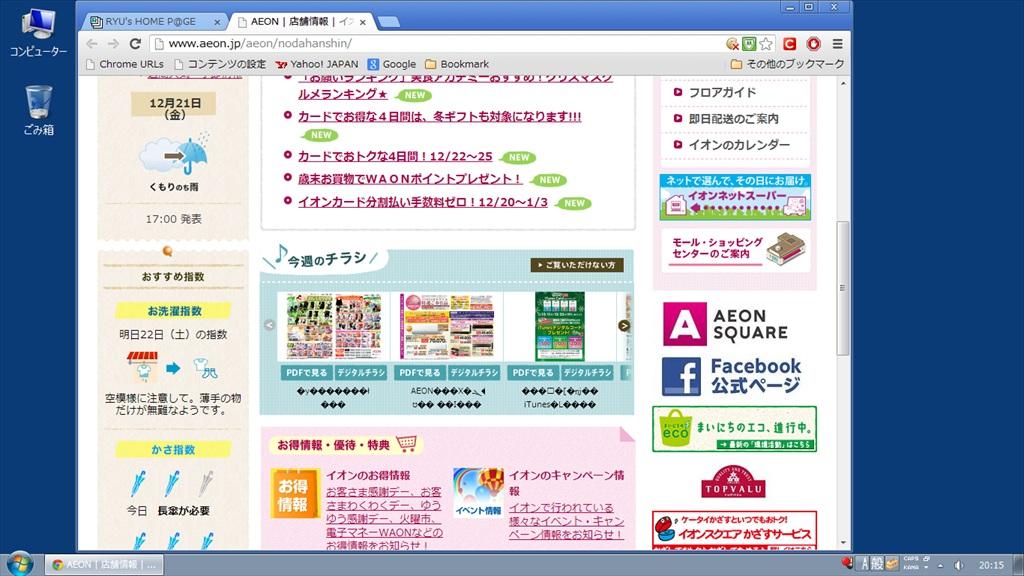Open イオンのカレンダー sidebar link
This screenshot has width=1024, height=576.
coord(739,145)
